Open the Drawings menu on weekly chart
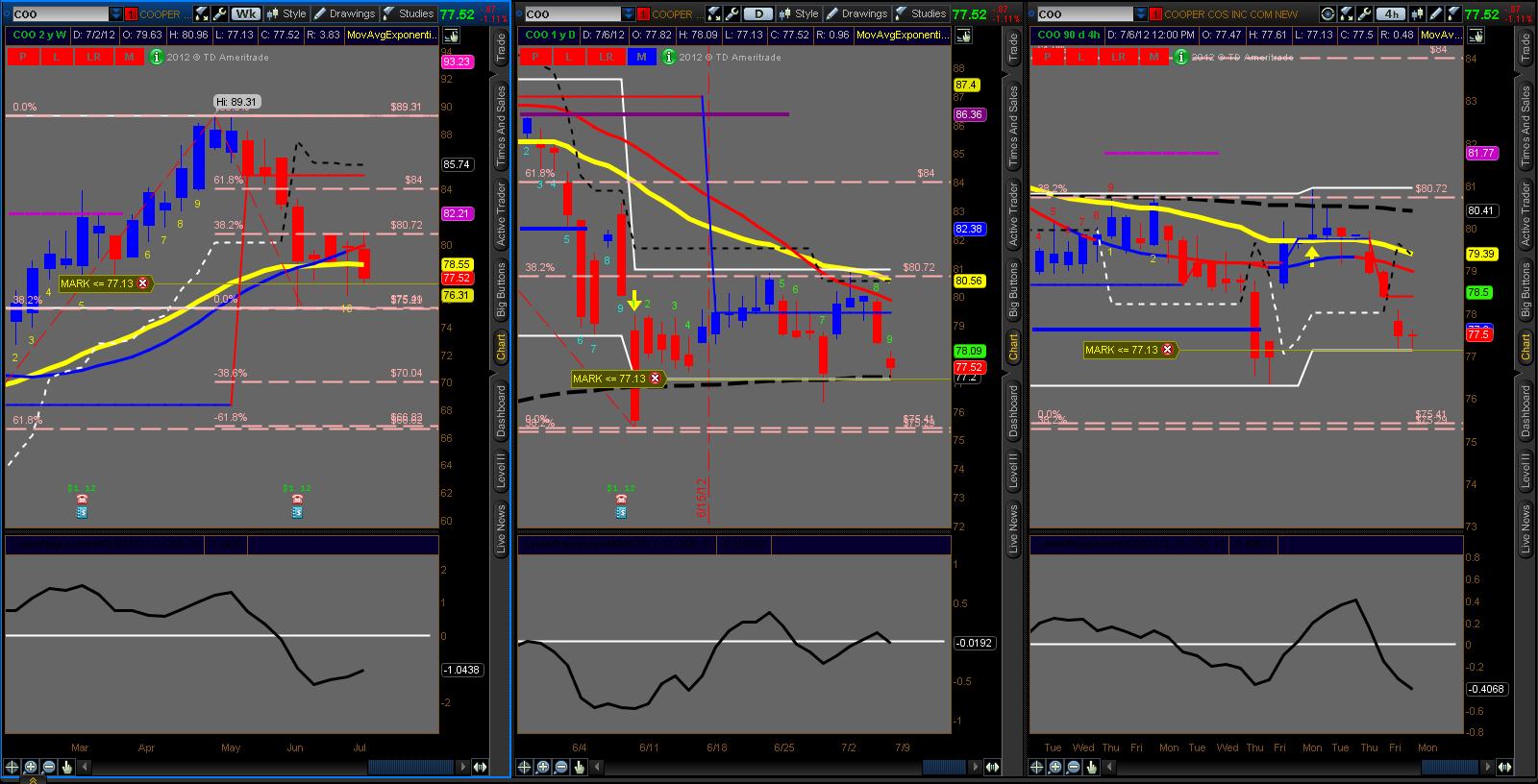Screen dimensions: 1538x784 pos(344,14)
